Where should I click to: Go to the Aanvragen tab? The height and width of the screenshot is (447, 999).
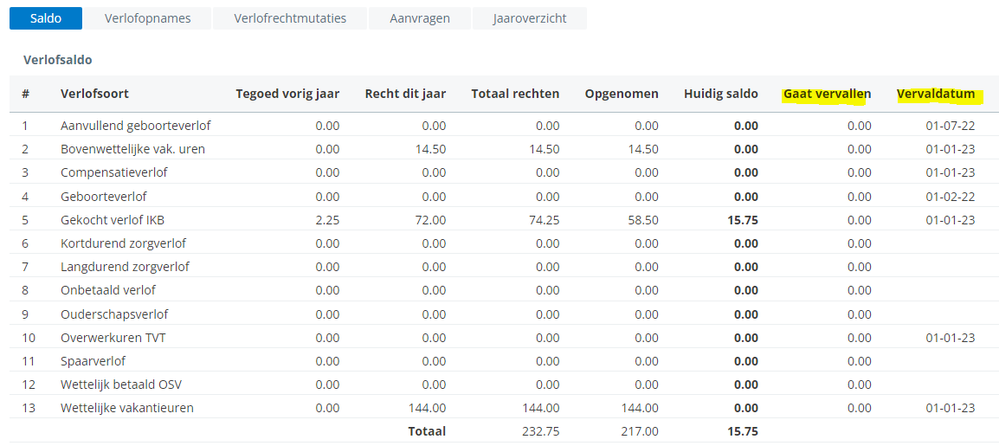pyautogui.click(x=420, y=18)
